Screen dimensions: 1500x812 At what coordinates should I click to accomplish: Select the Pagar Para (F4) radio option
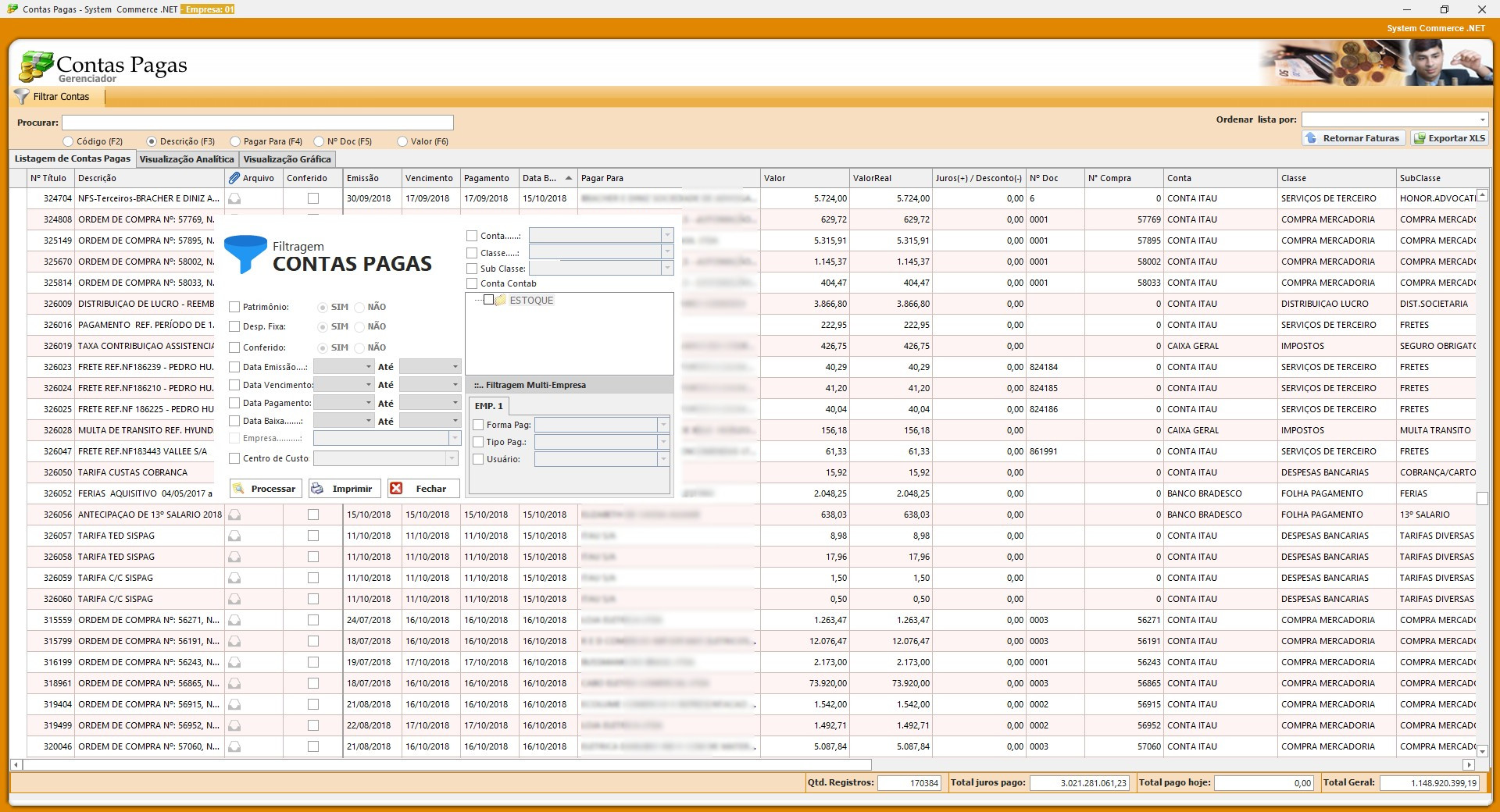tap(235, 141)
